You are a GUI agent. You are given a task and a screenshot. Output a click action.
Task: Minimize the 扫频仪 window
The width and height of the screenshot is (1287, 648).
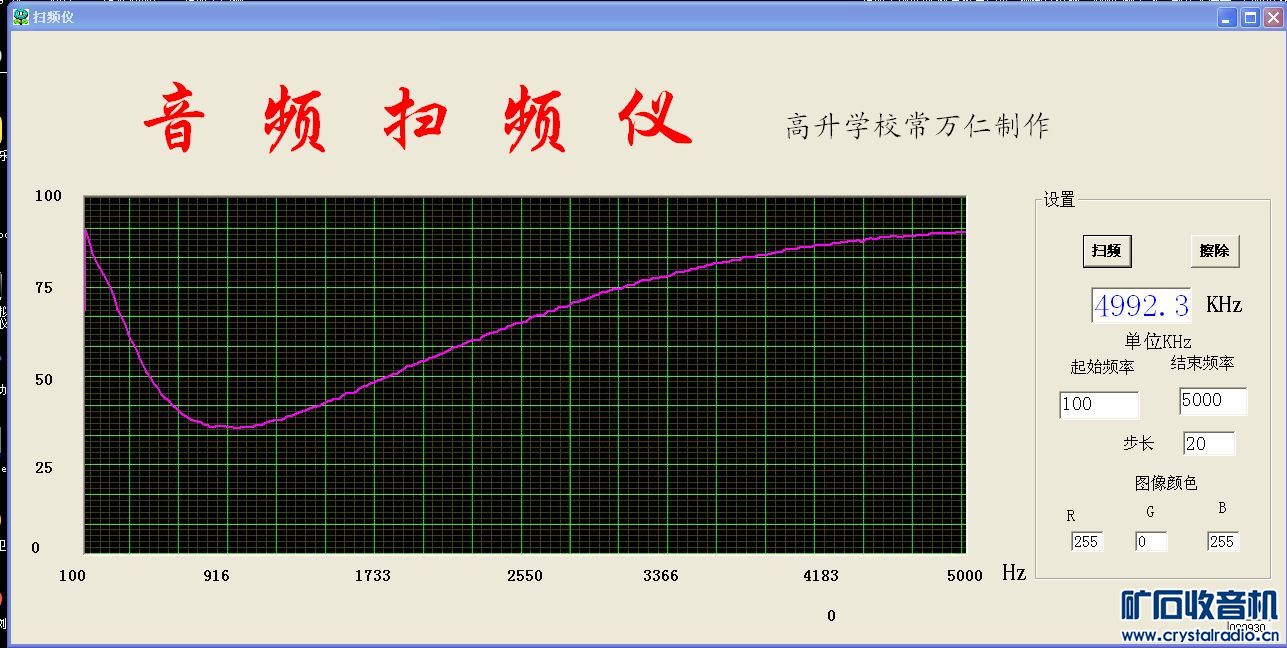[x=1227, y=17]
